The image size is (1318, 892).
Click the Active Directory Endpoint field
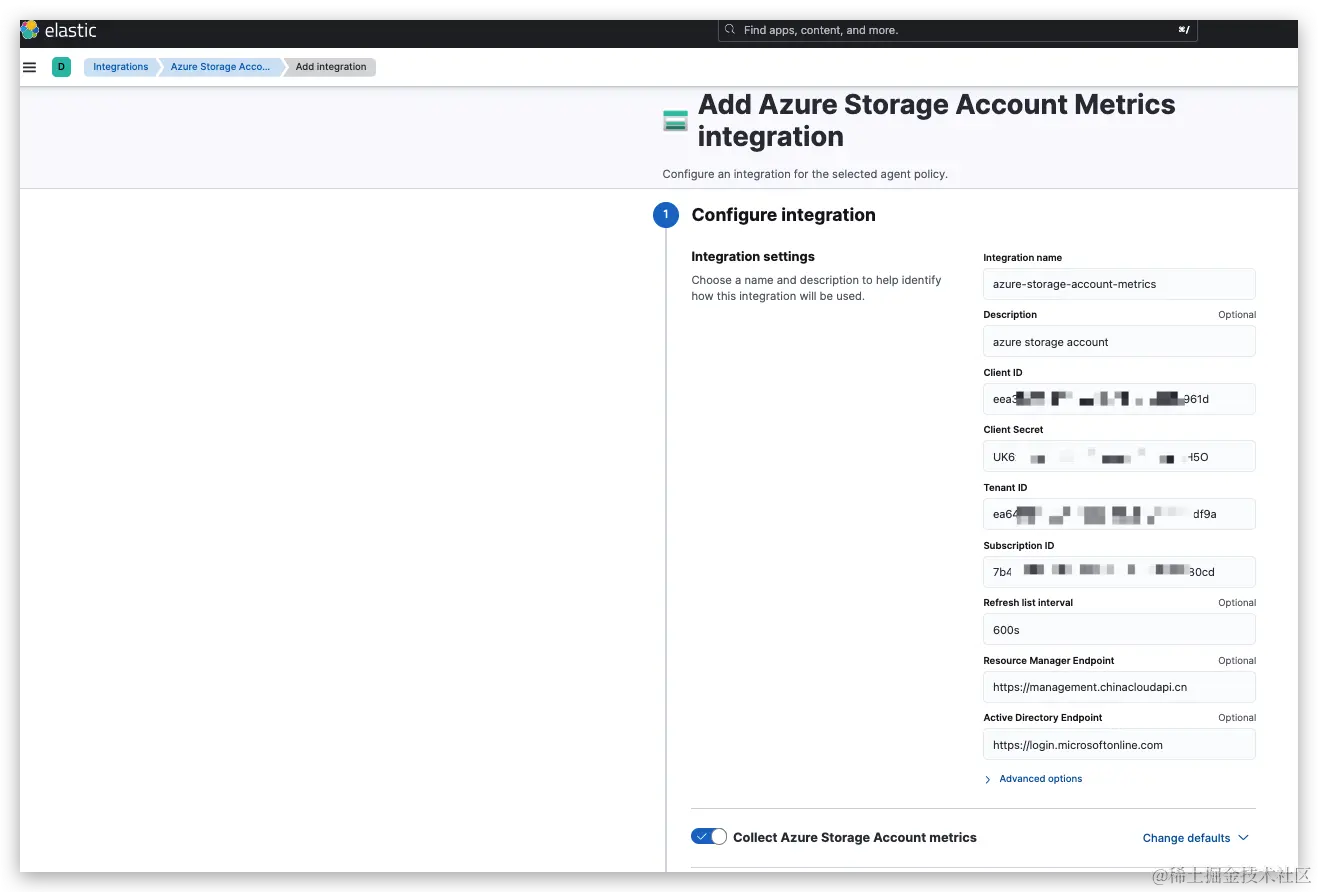pos(1118,745)
